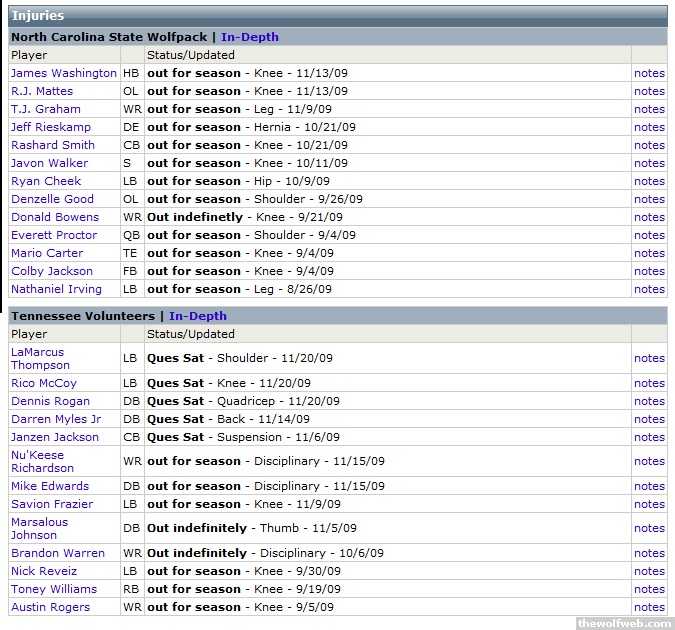The image size is (675, 630).
Task: Open notes for Austin Rogers
Action: tap(648, 607)
